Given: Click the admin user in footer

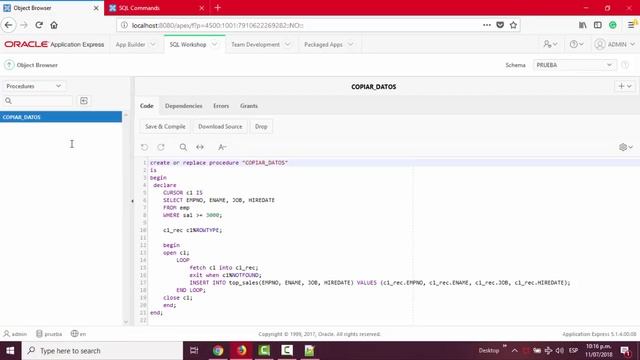Looking at the screenshot, I should pos(15,334).
